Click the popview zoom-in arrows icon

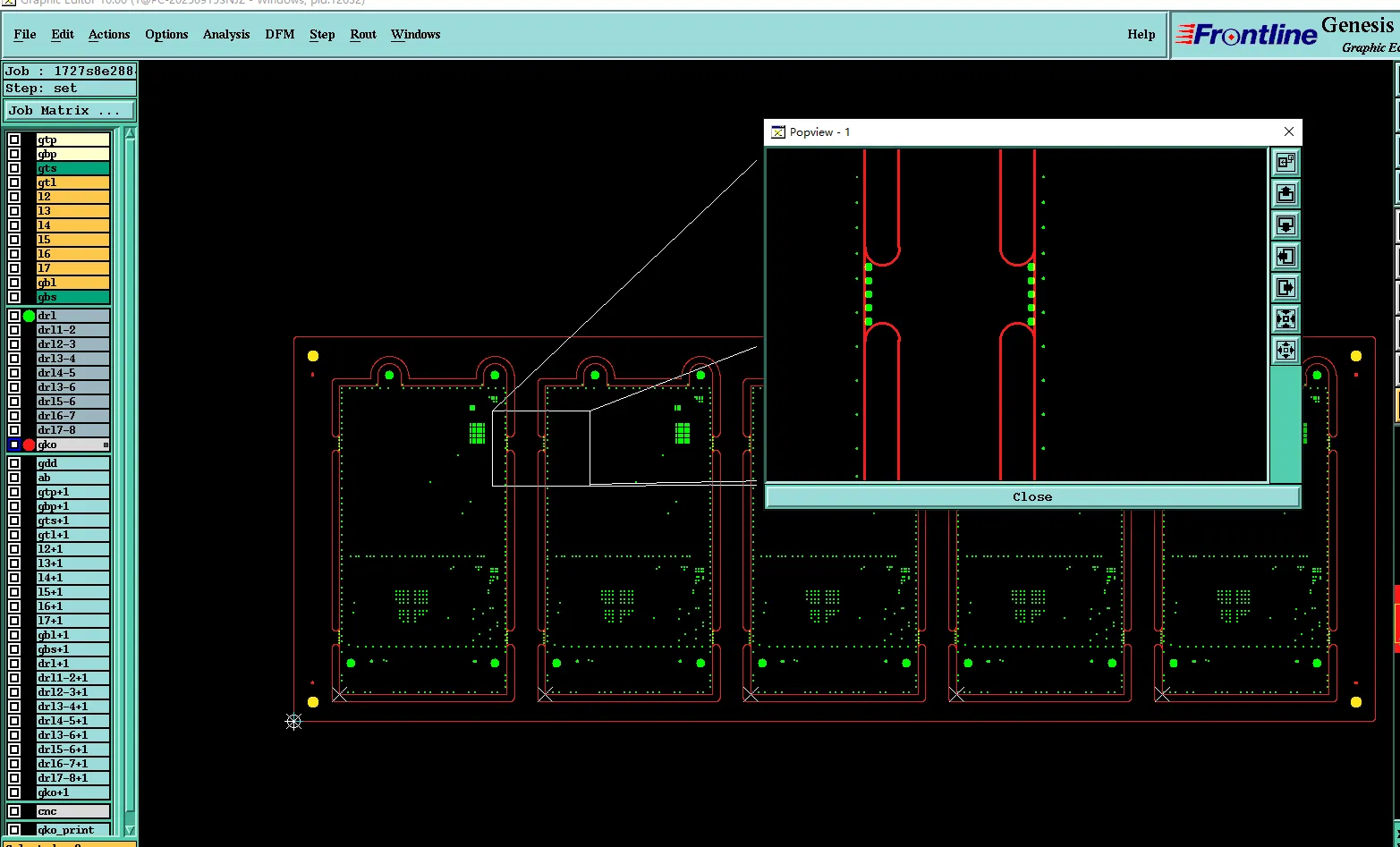click(x=1285, y=318)
